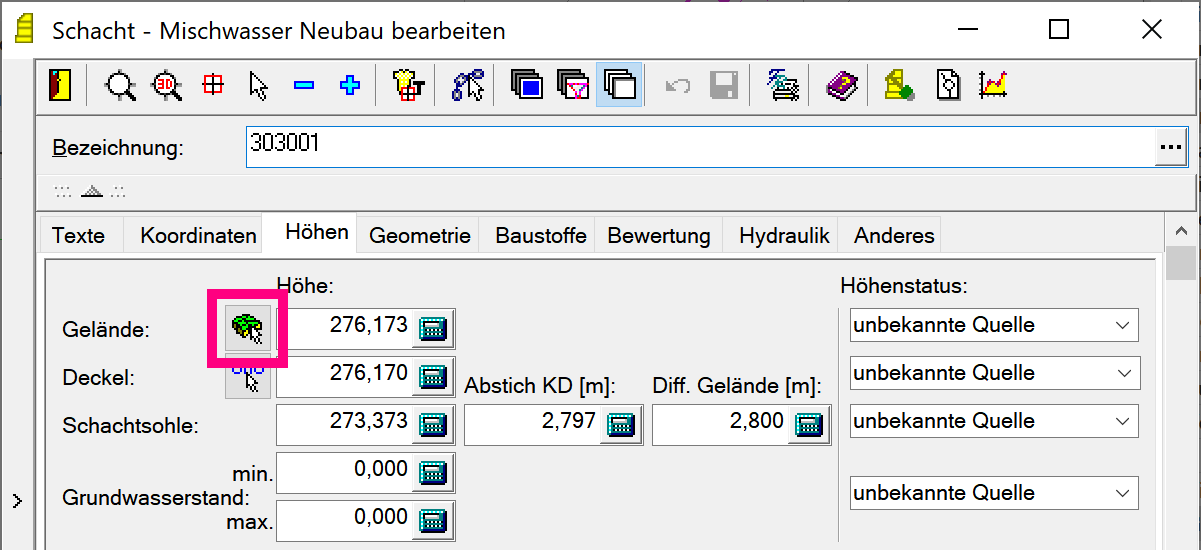This screenshot has height=550, width=1201.
Task: Open calculator for Schachtsohle height
Action: (432, 424)
